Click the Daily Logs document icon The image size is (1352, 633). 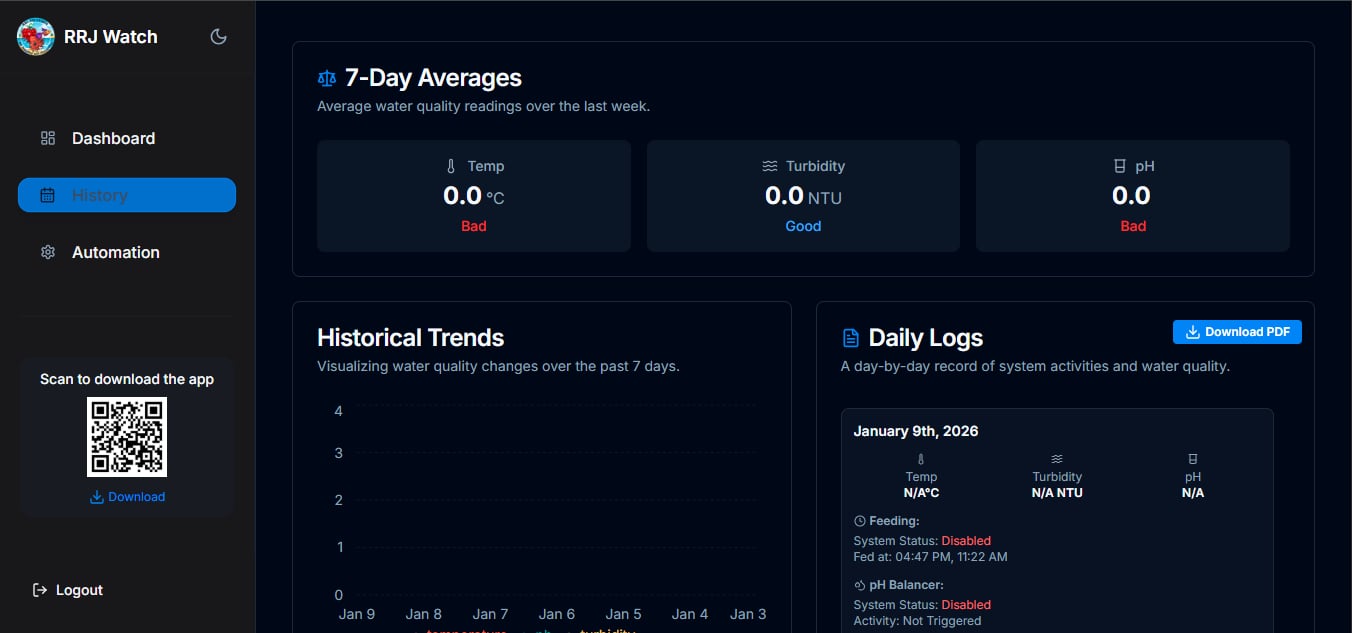(851, 338)
